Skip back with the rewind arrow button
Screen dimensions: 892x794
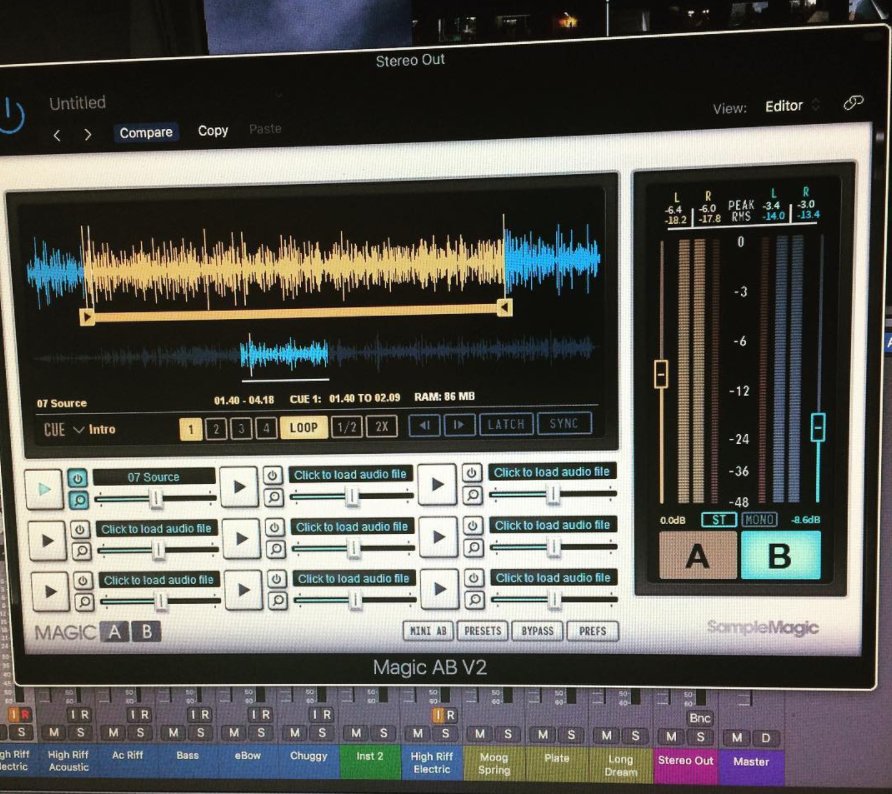click(424, 425)
